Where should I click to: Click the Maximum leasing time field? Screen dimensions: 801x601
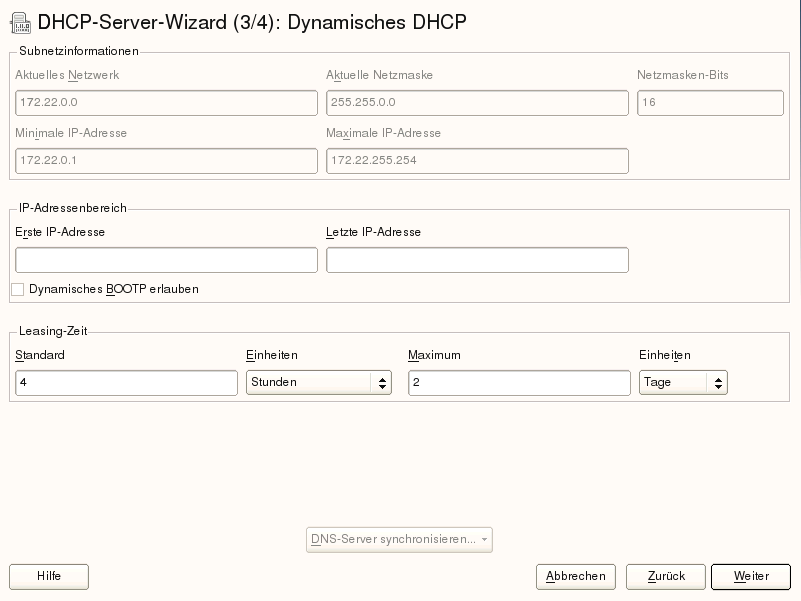pos(519,383)
